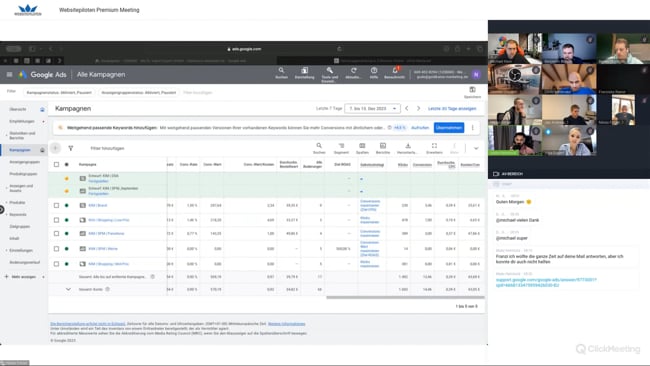Open support.google.com link in chat

(546, 282)
